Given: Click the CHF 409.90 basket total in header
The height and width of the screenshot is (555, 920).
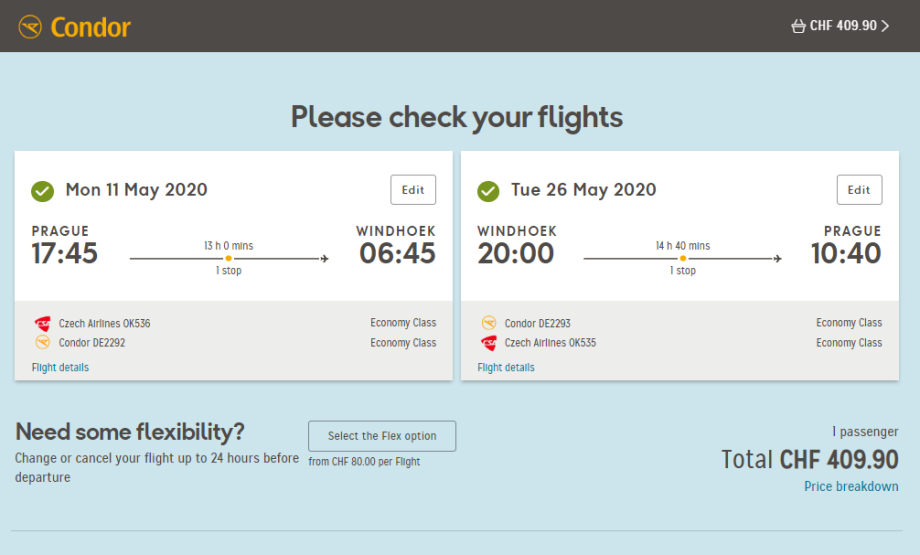Looking at the screenshot, I should click(x=843, y=26).
